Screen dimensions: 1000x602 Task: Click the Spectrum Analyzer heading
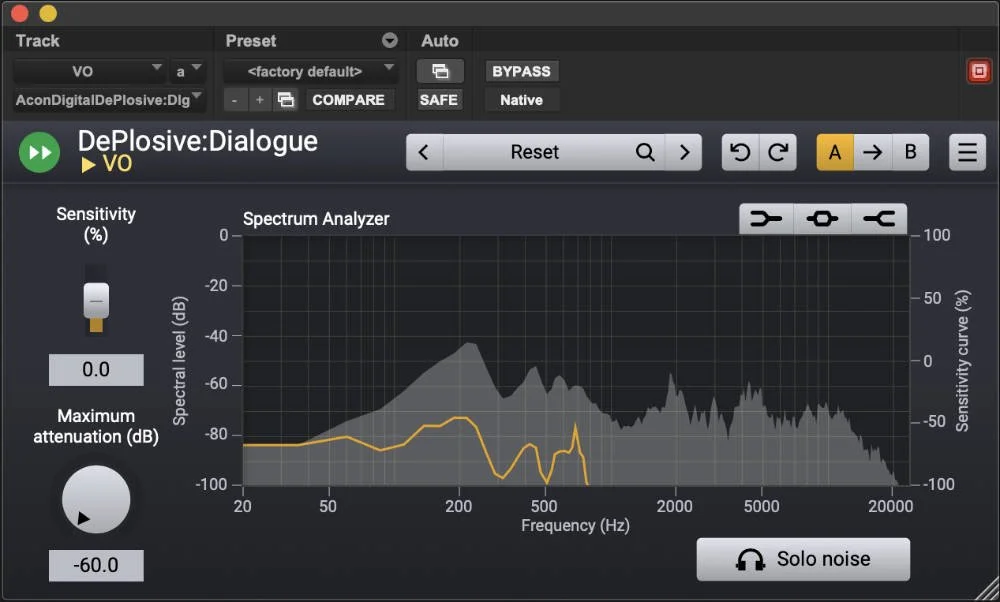point(316,219)
